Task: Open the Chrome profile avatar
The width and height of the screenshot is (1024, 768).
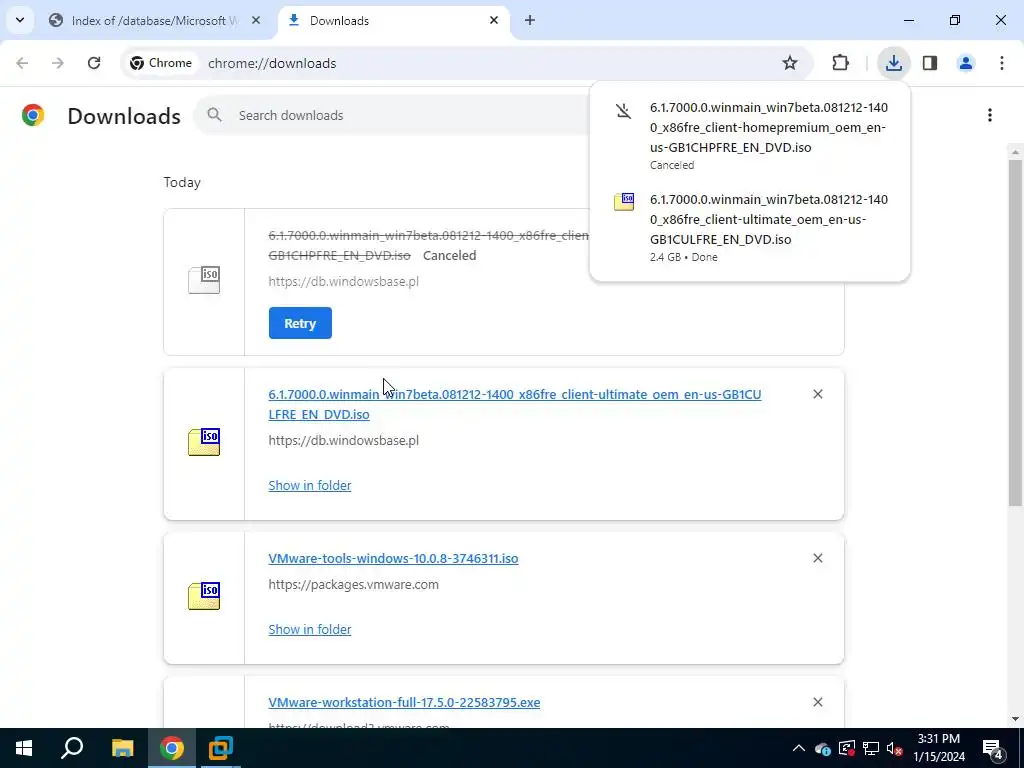Action: (x=966, y=63)
